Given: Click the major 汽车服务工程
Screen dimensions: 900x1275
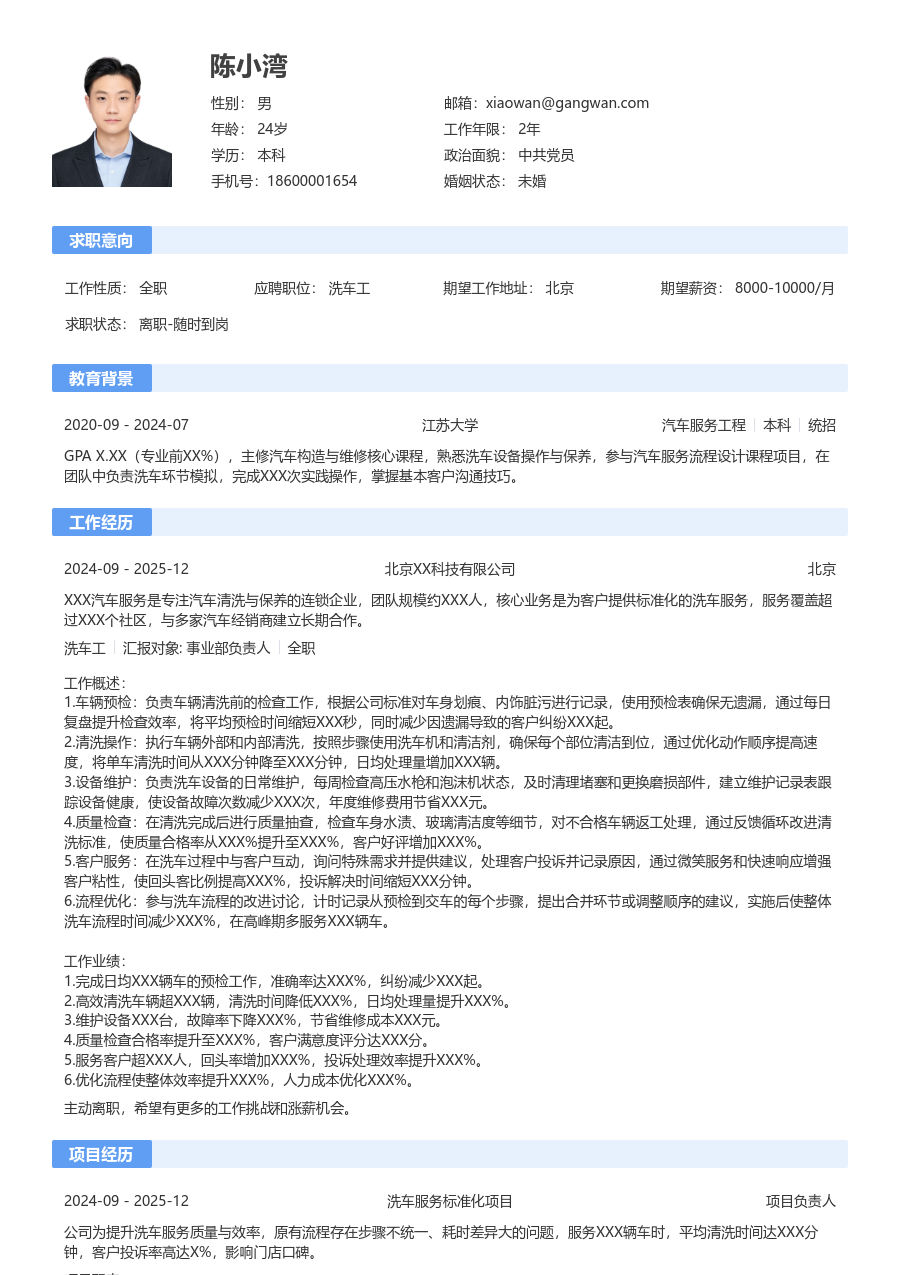Looking at the screenshot, I should coord(704,425).
